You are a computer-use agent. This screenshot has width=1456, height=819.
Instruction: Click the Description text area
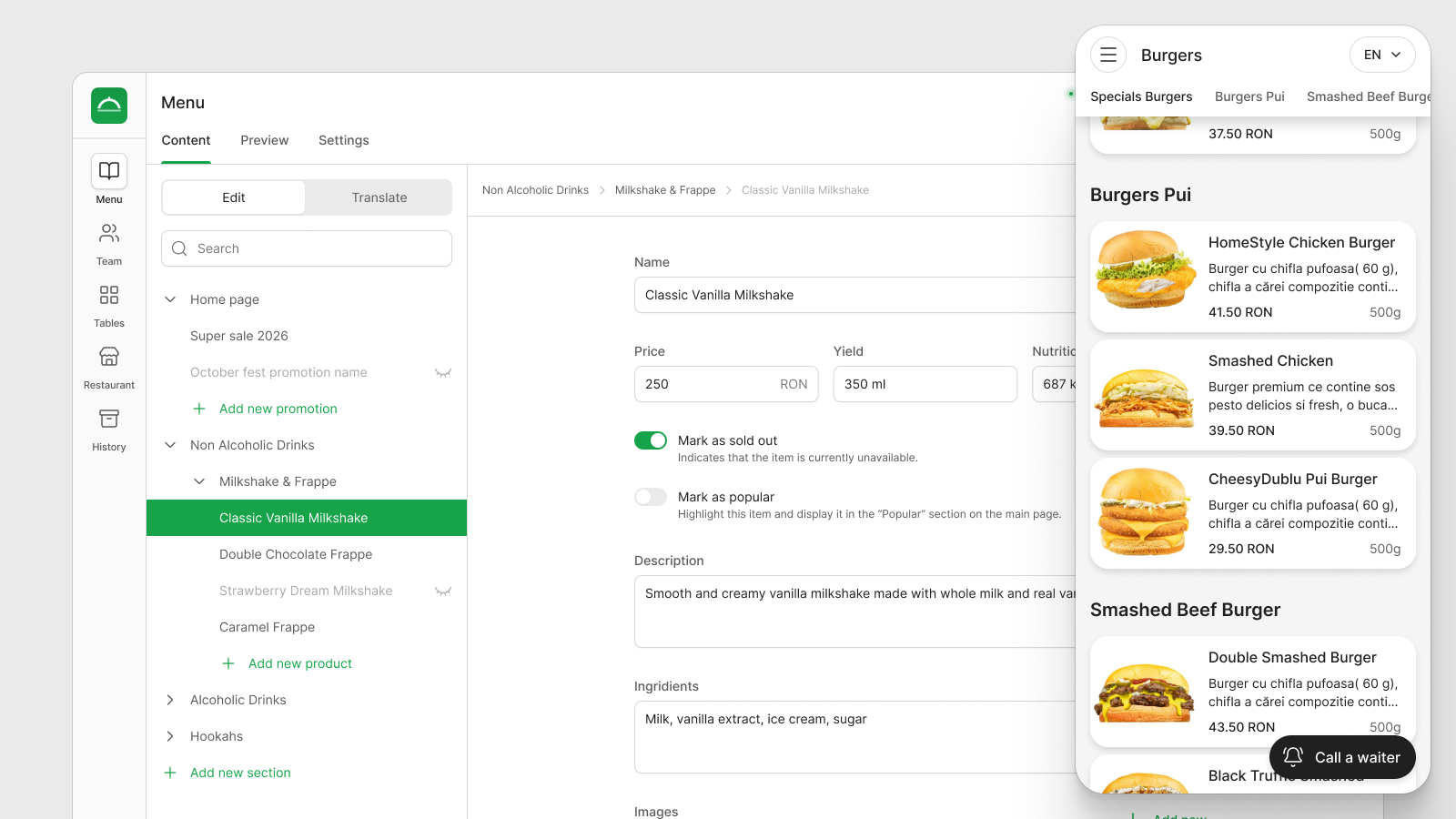coord(854,612)
